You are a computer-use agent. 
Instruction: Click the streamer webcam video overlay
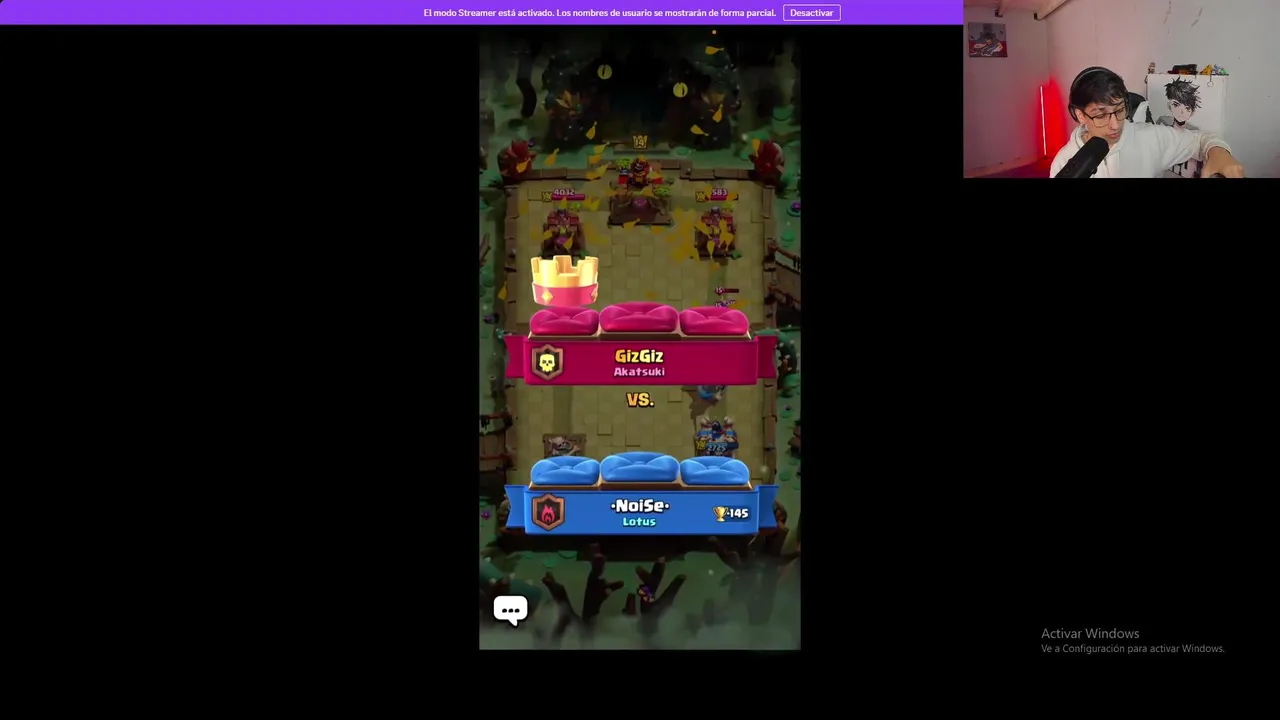[x=1121, y=89]
